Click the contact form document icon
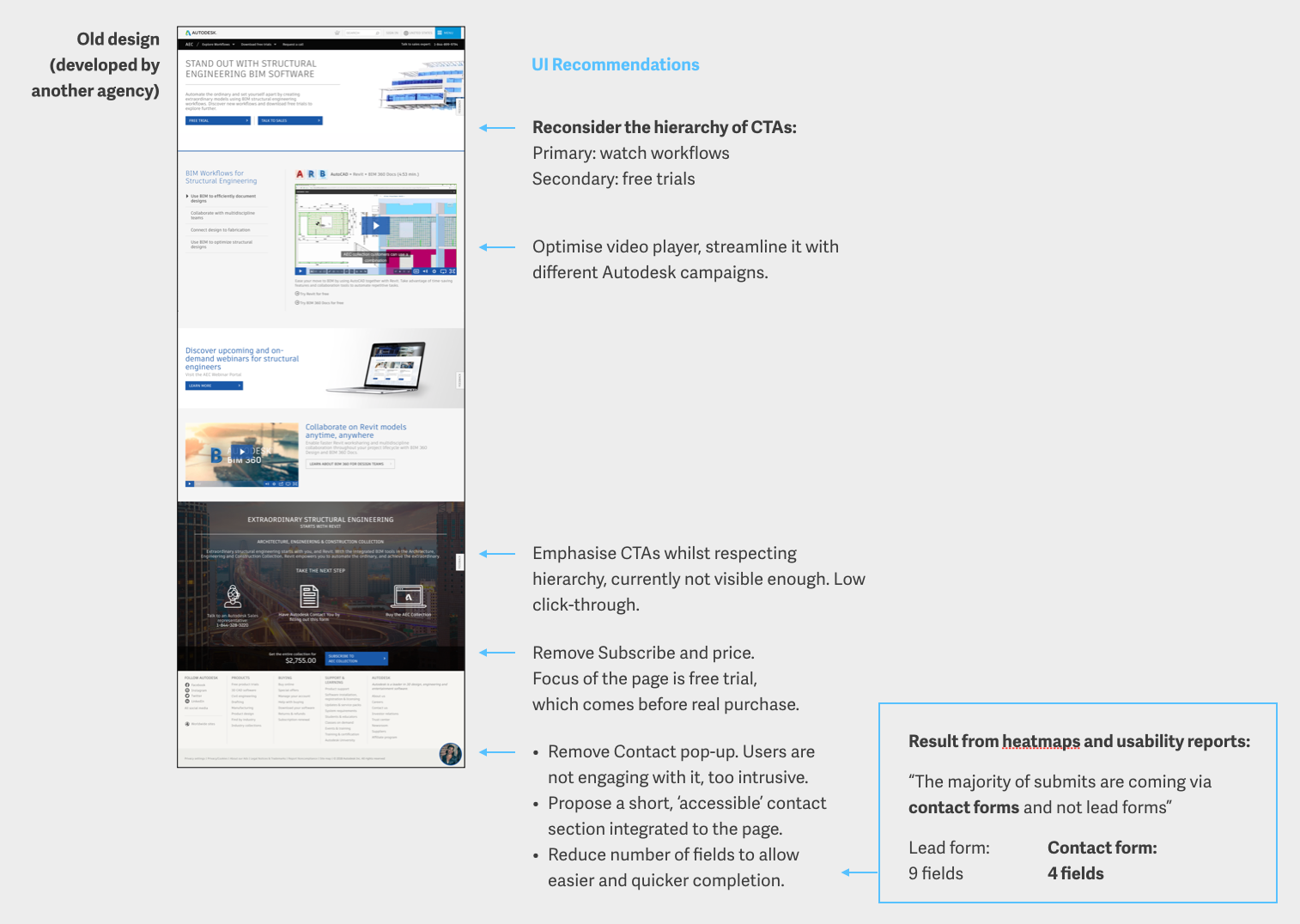 pos(309,596)
